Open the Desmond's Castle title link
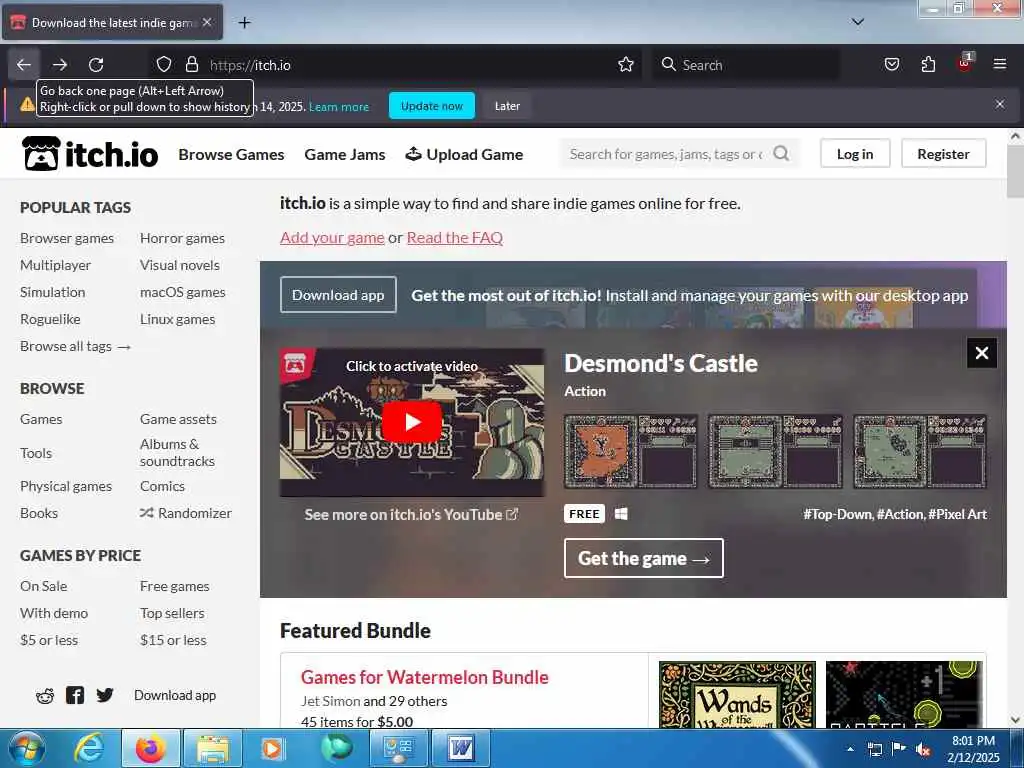 (x=661, y=363)
